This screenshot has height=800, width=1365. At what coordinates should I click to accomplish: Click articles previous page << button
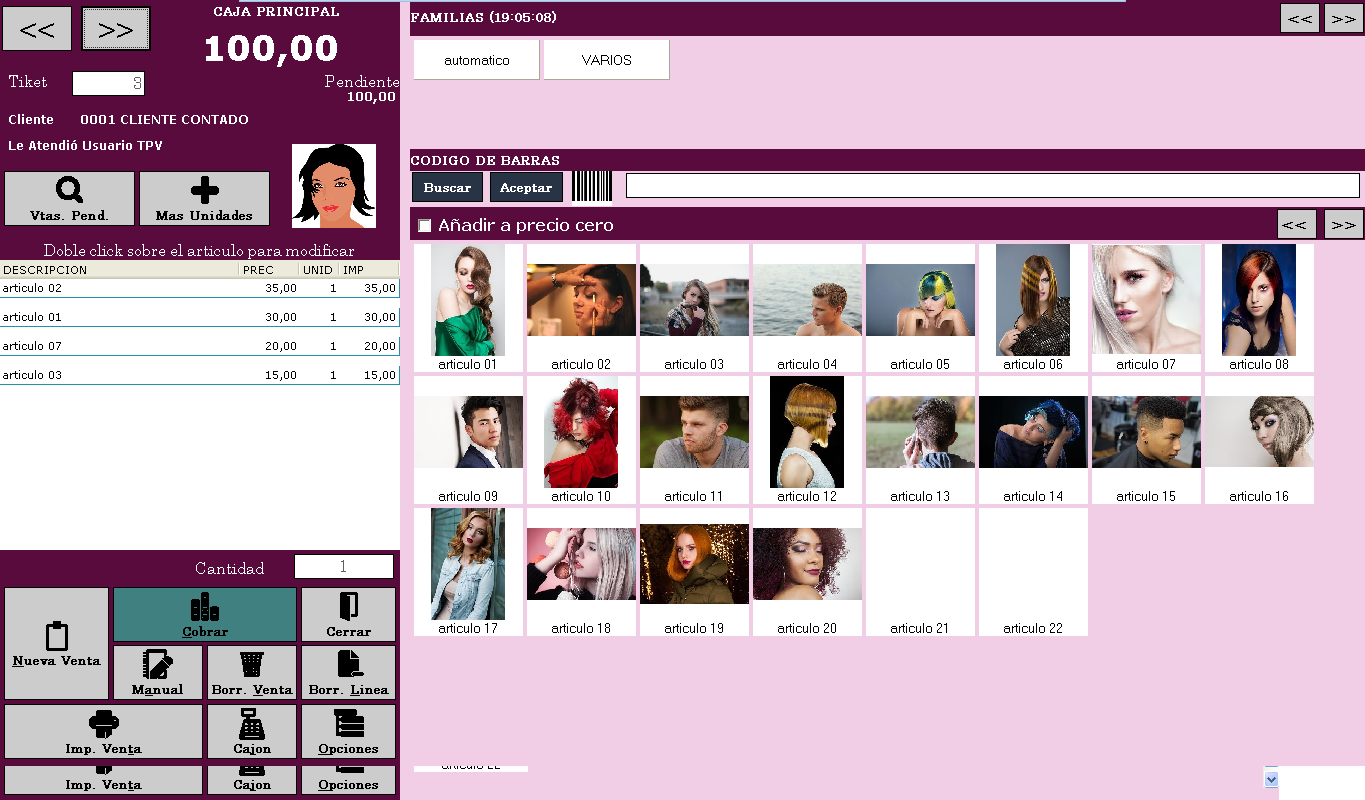(1297, 224)
